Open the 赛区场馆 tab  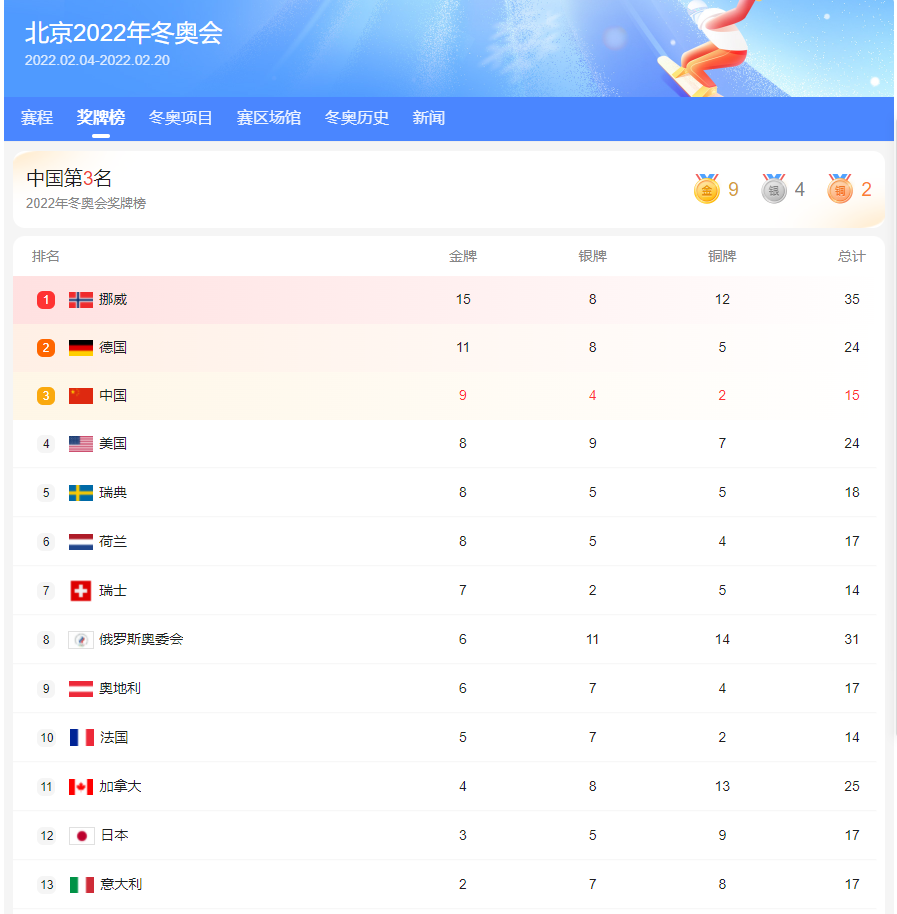[x=269, y=118]
